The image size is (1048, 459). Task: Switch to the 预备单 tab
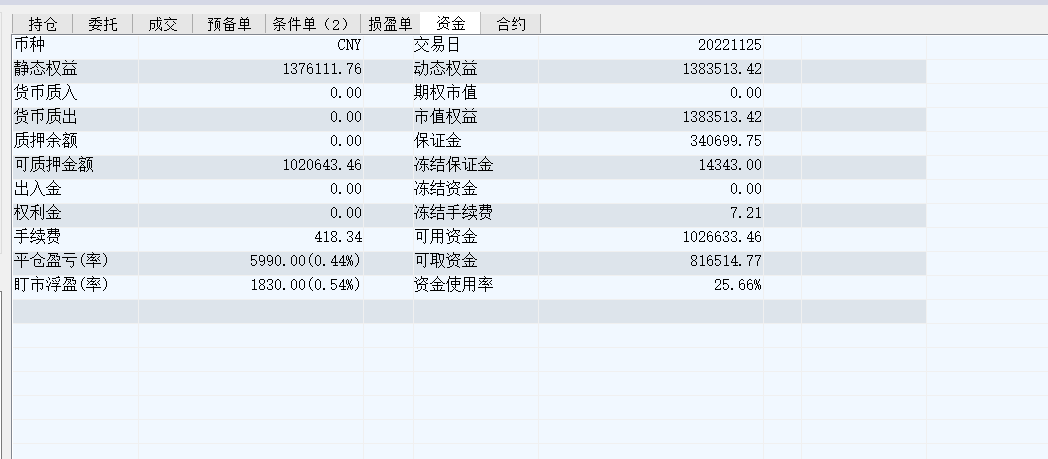click(x=229, y=24)
